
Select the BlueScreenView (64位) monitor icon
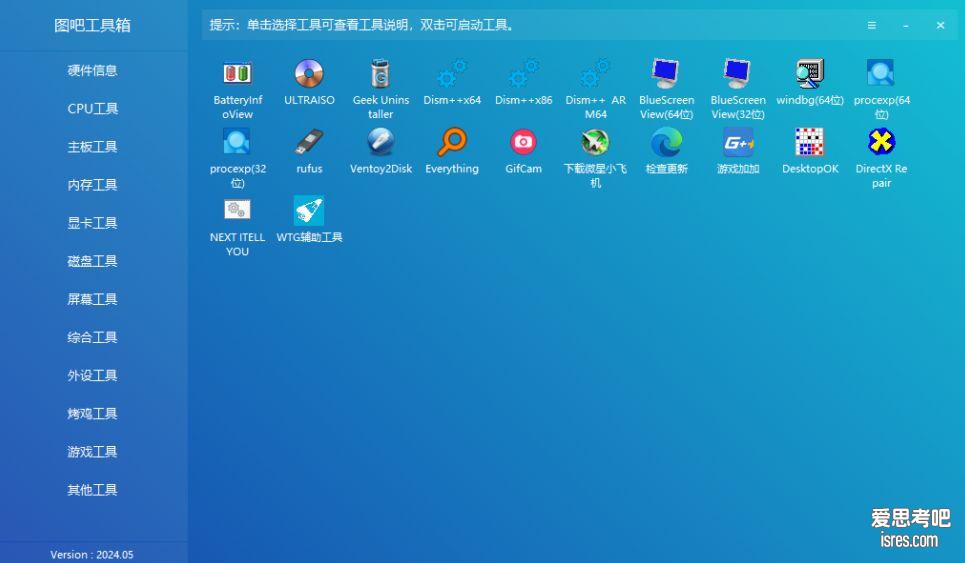point(667,73)
